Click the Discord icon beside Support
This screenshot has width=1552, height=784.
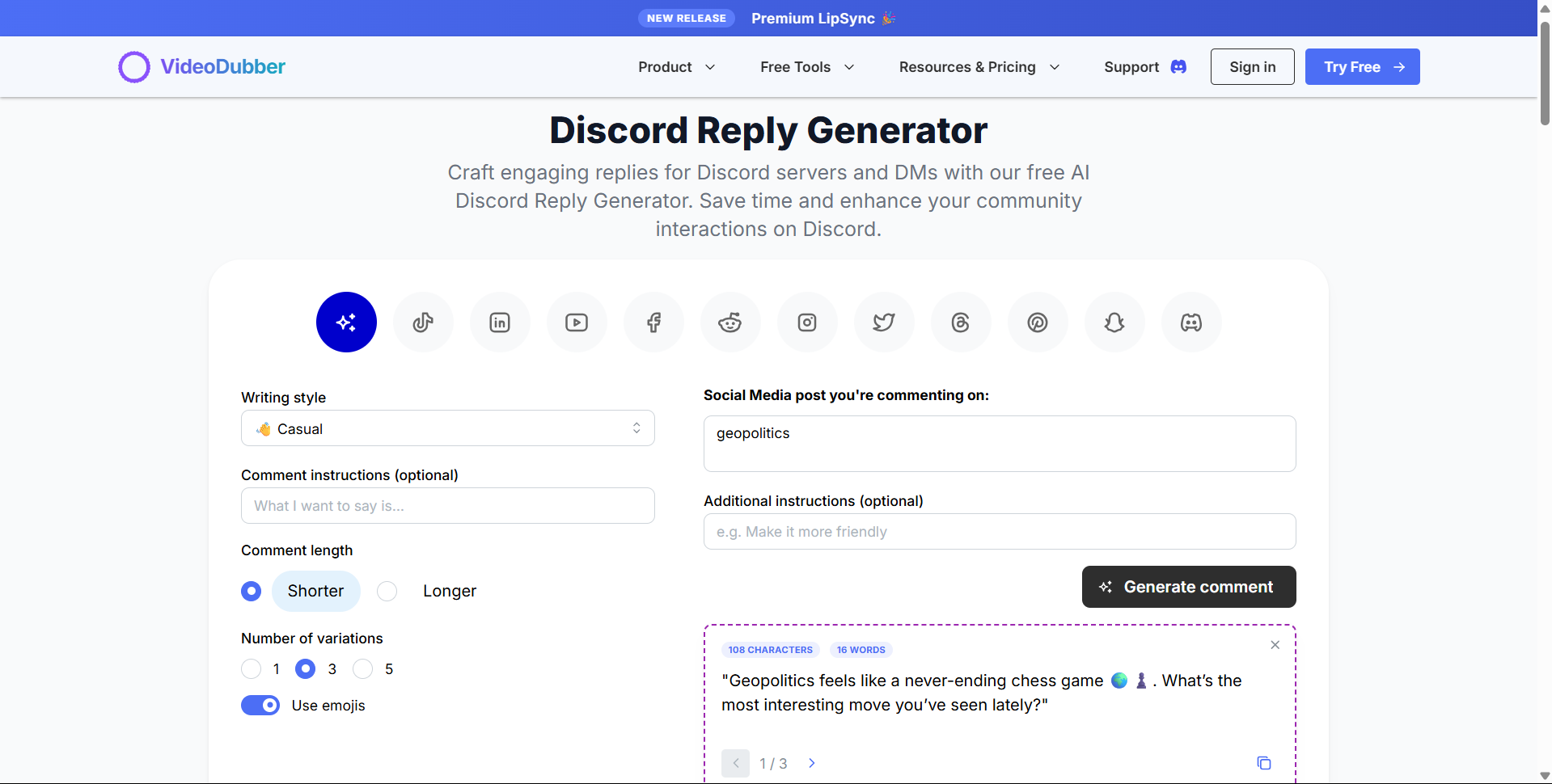1178,67
